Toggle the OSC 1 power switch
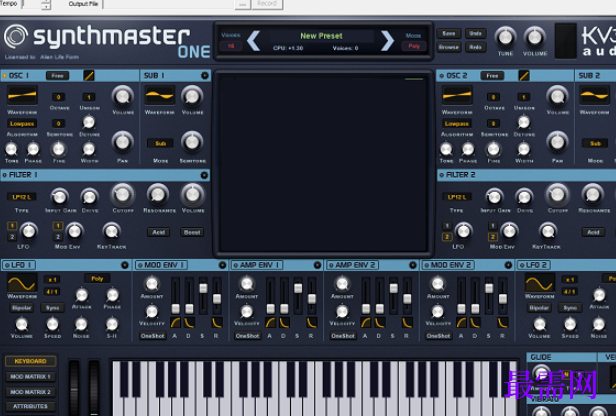The height and width of the screenshot is (416, 616). click(x=5, y=75)
